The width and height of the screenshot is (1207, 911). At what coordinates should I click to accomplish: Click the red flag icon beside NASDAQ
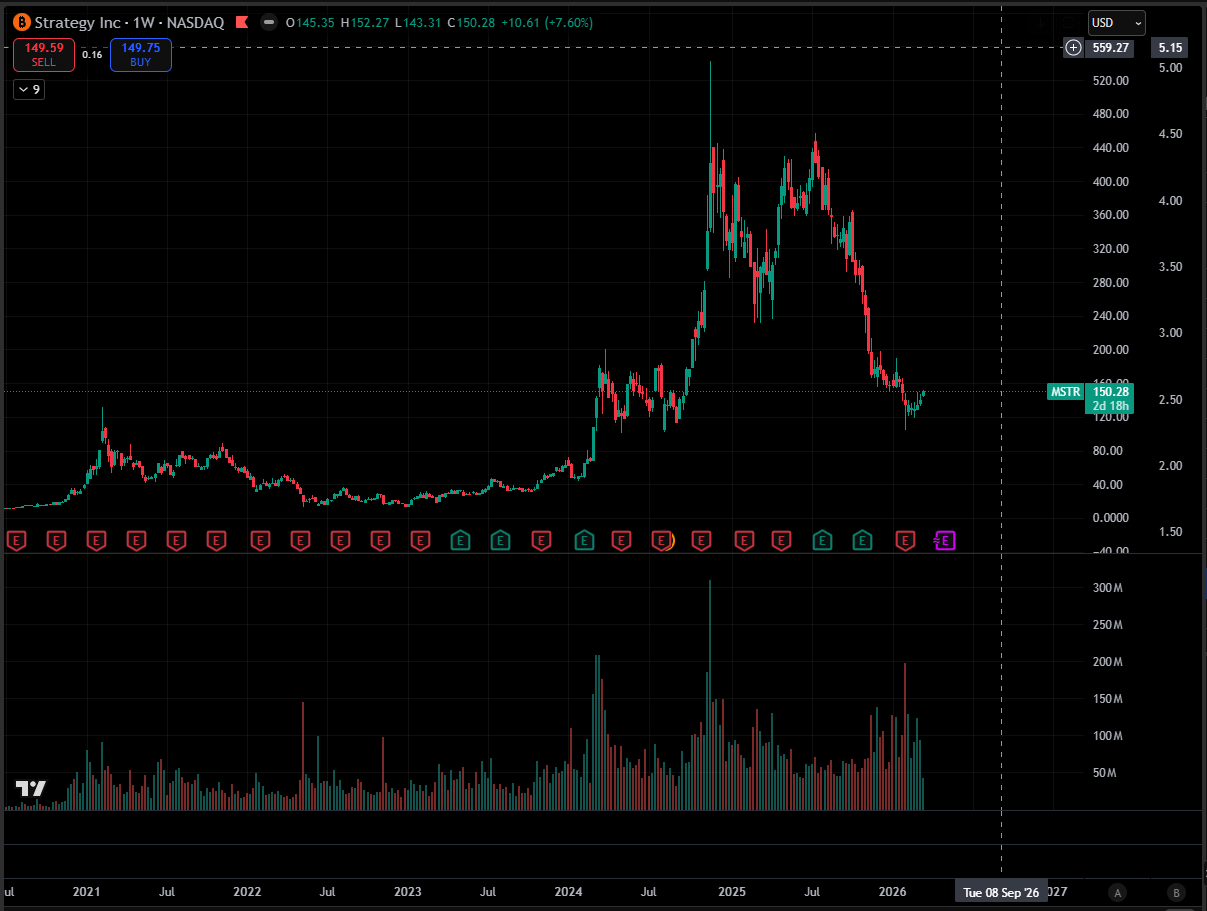point(241,22)
